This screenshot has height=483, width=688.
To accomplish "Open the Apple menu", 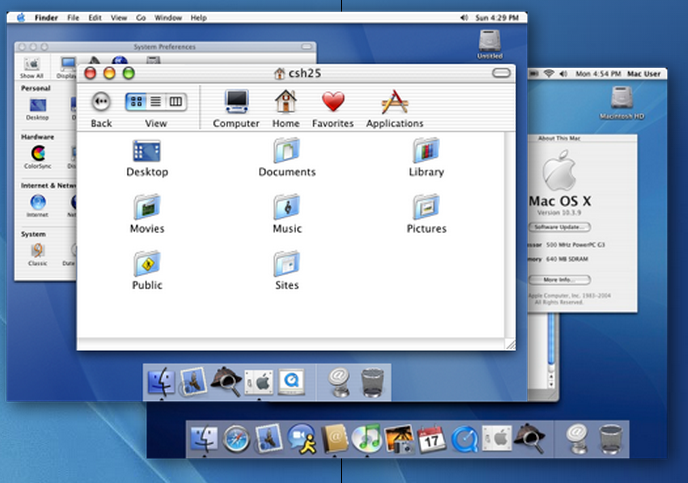I will point(21,18).
